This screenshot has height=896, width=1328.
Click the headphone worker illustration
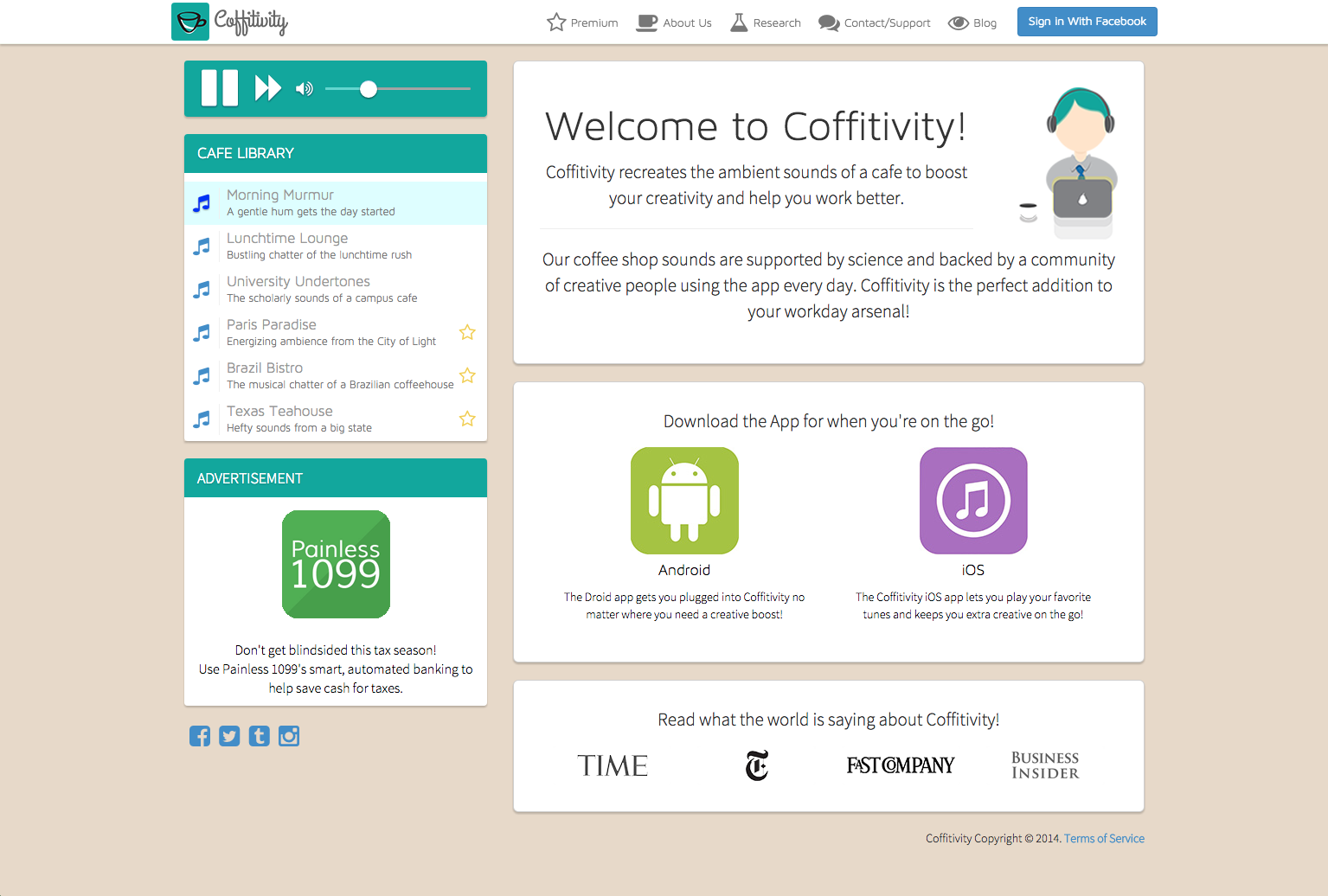1070,163
